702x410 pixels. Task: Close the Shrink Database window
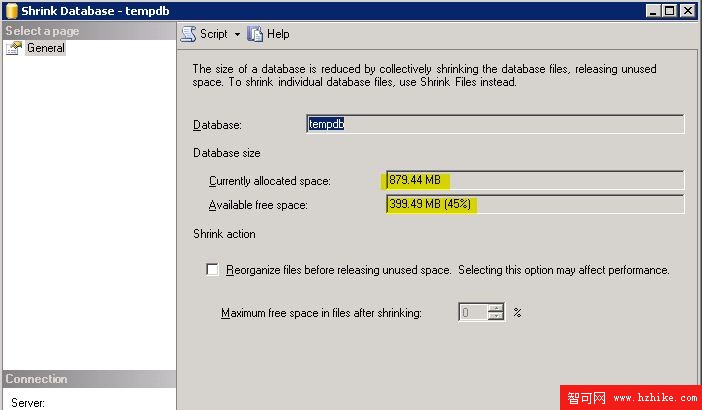pos(687,11)
